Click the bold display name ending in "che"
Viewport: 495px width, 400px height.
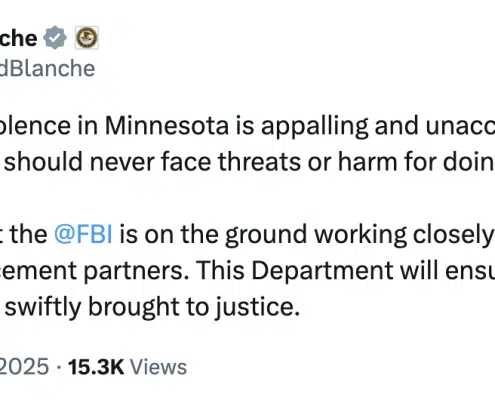(x=18, y=38)
